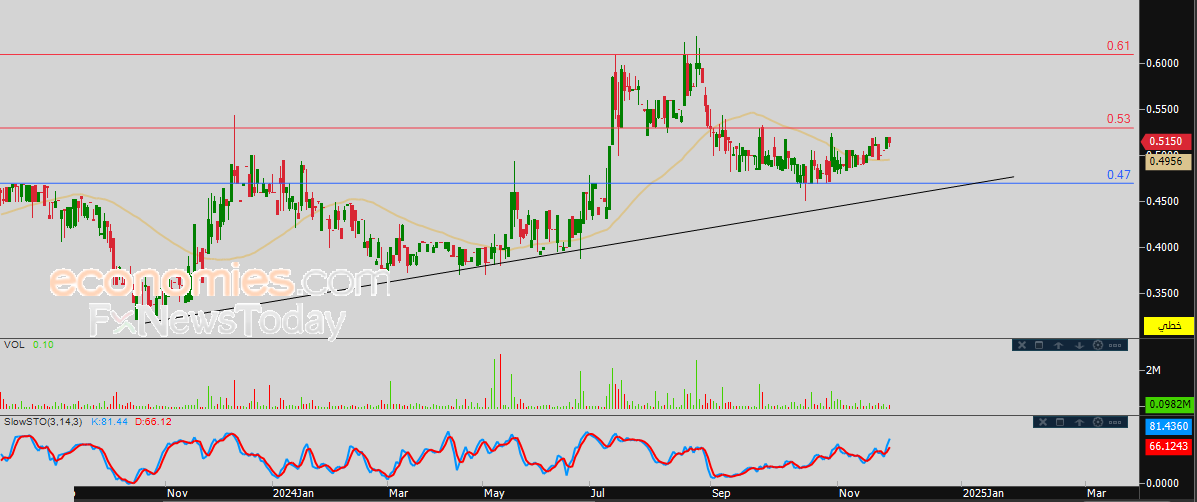Click the Nov label near 2025Jan

click(848, 494)
